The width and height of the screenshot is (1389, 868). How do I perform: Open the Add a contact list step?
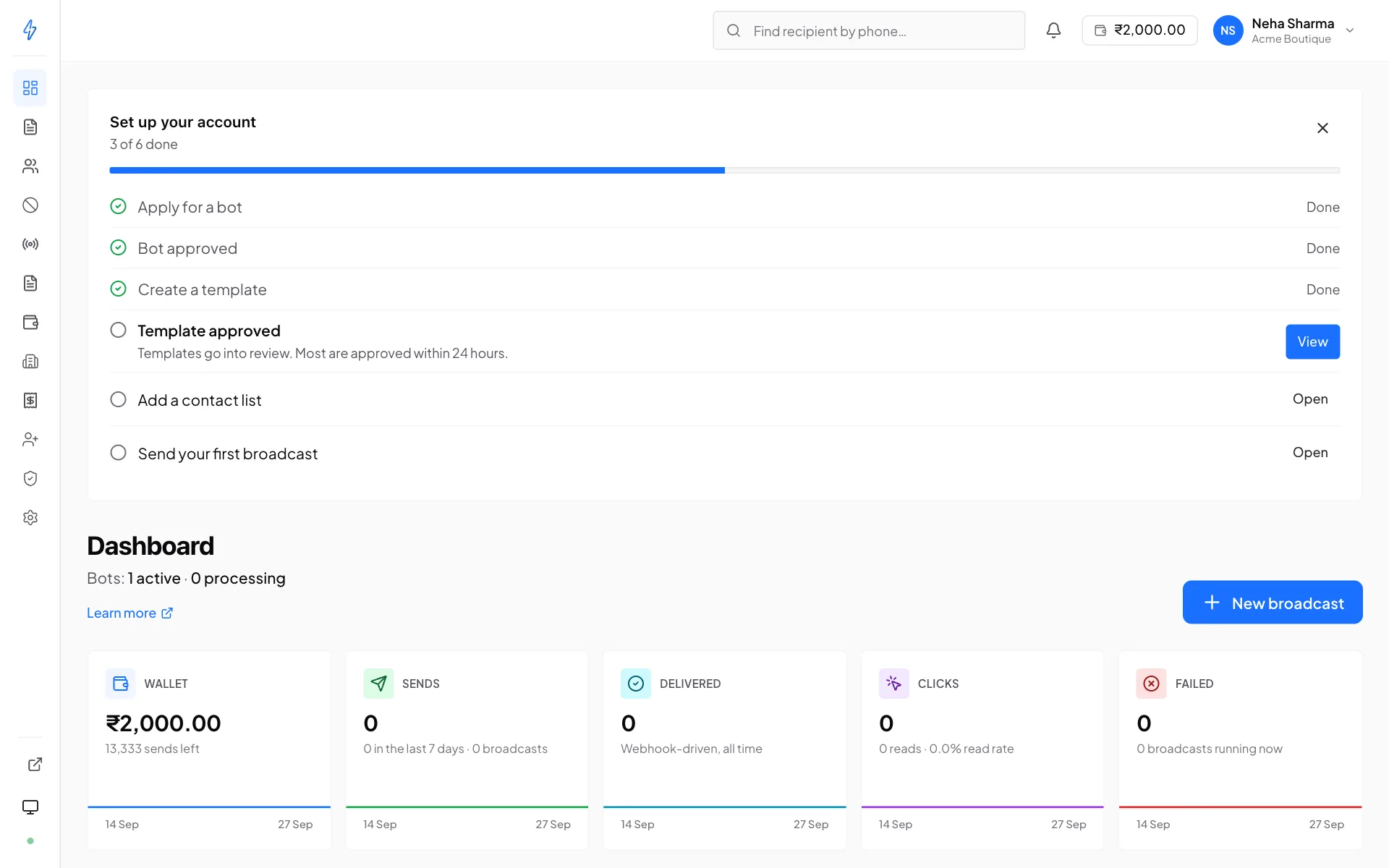[1310, 399]
